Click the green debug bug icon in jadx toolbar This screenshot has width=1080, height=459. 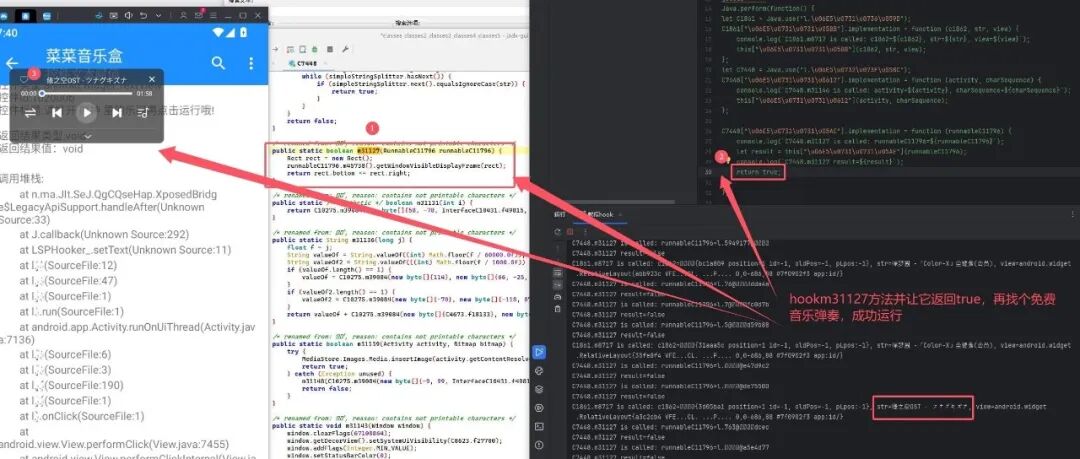point(314,50)
